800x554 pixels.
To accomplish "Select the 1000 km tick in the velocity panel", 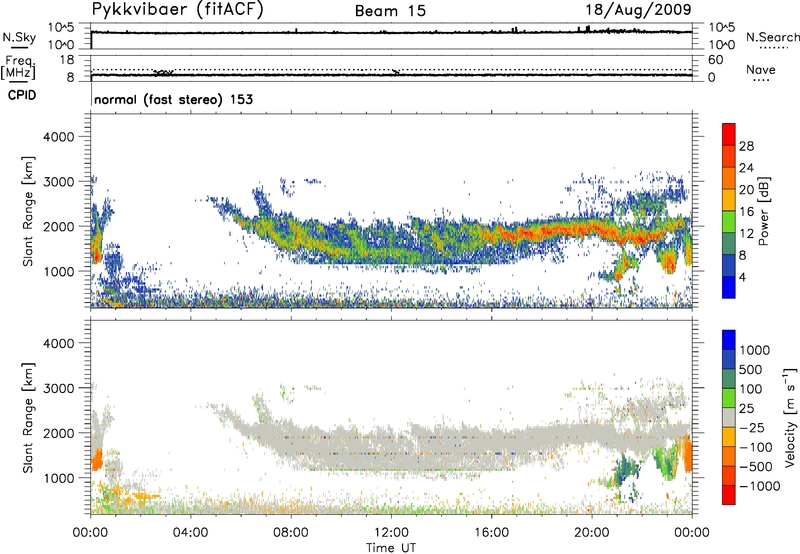I will [x=59, y=478].
